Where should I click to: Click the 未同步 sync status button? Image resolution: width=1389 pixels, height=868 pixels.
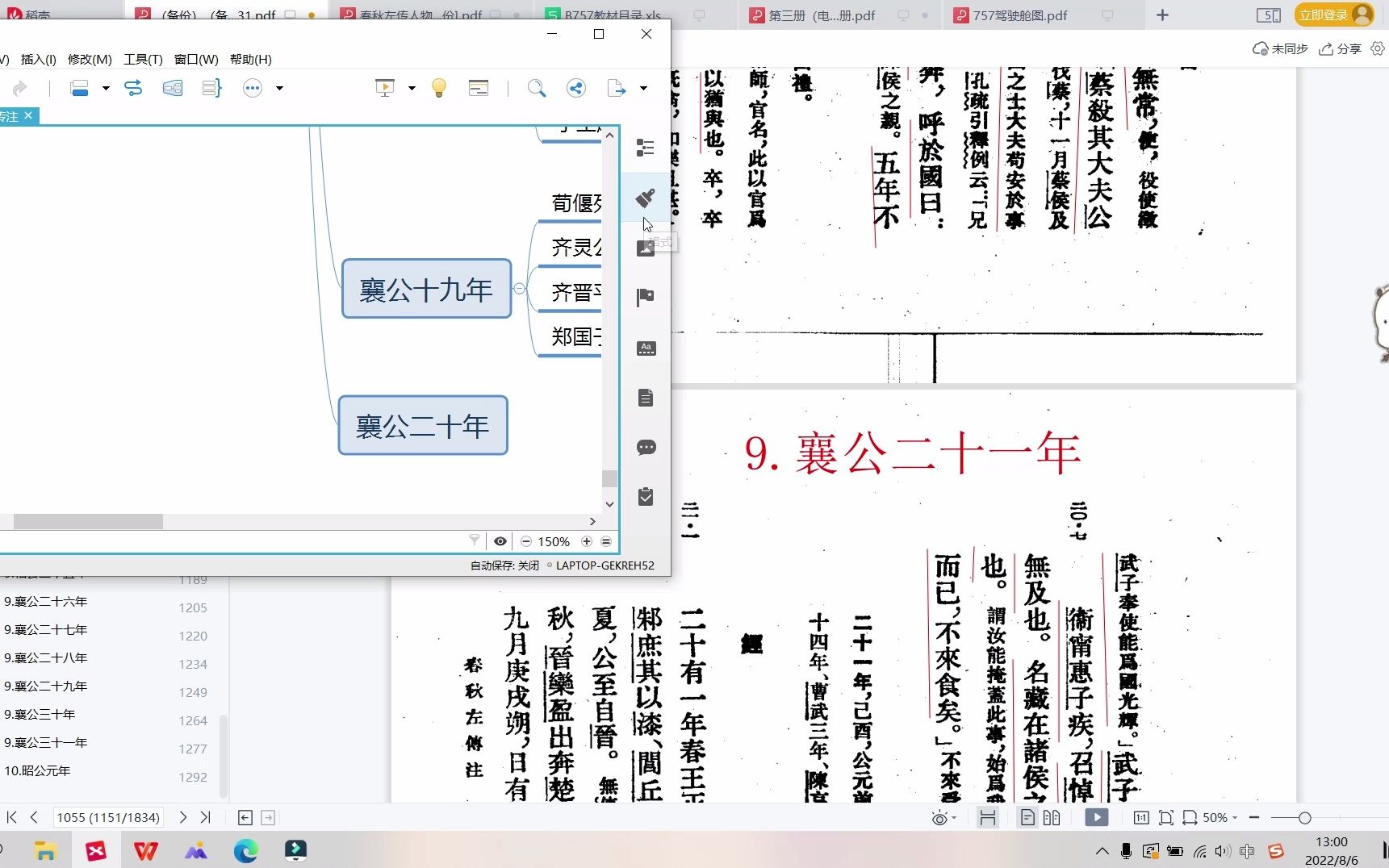coord(1280,49)
